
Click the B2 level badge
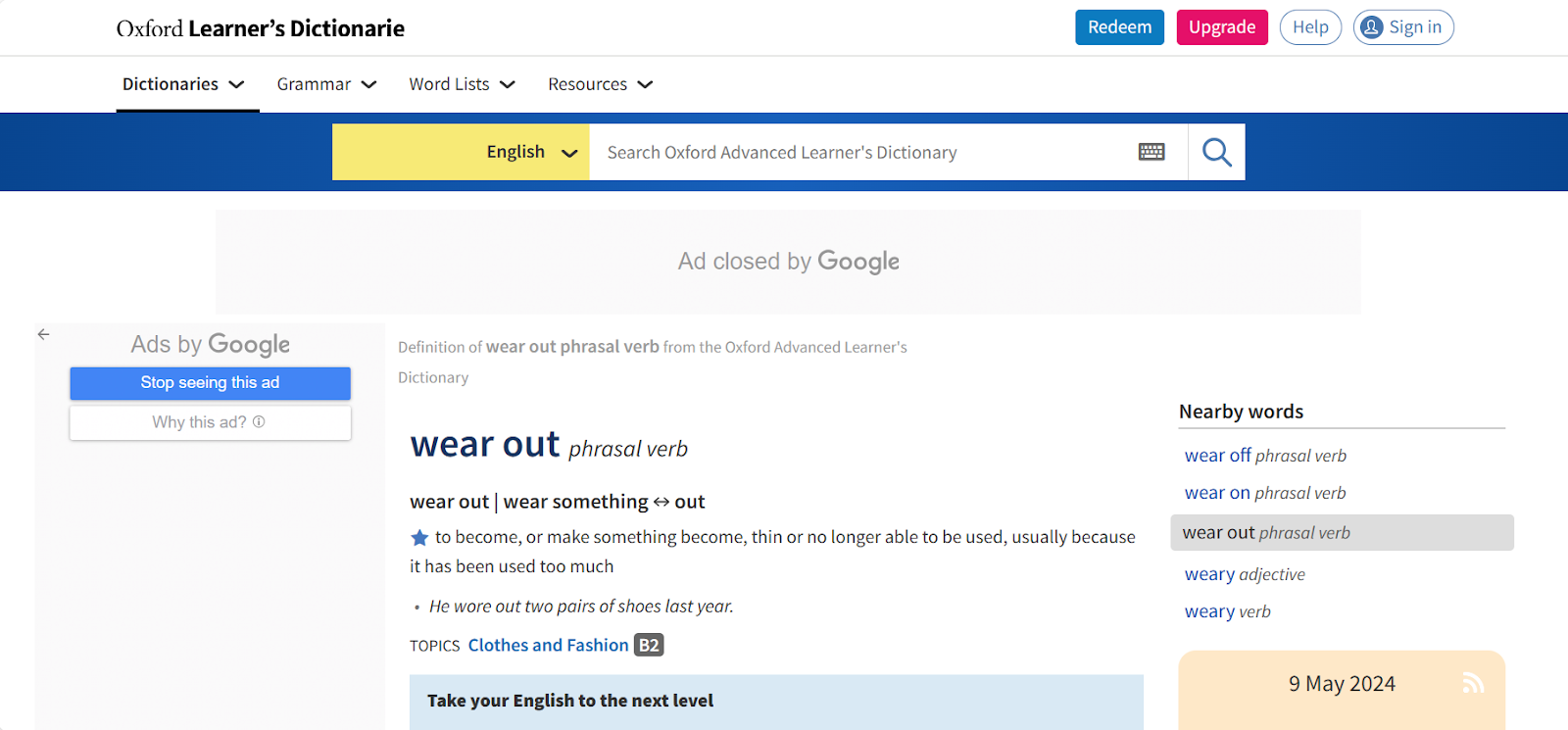coord(649,645)
